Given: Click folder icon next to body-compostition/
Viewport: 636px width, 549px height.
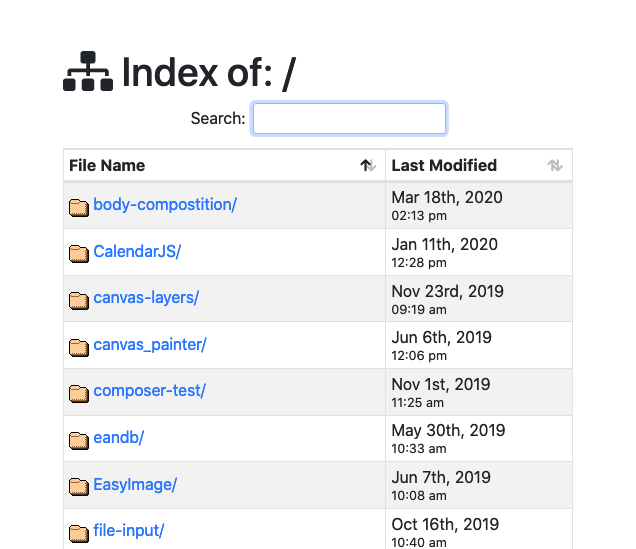Looking at the screenshot, I should (79, 208).
